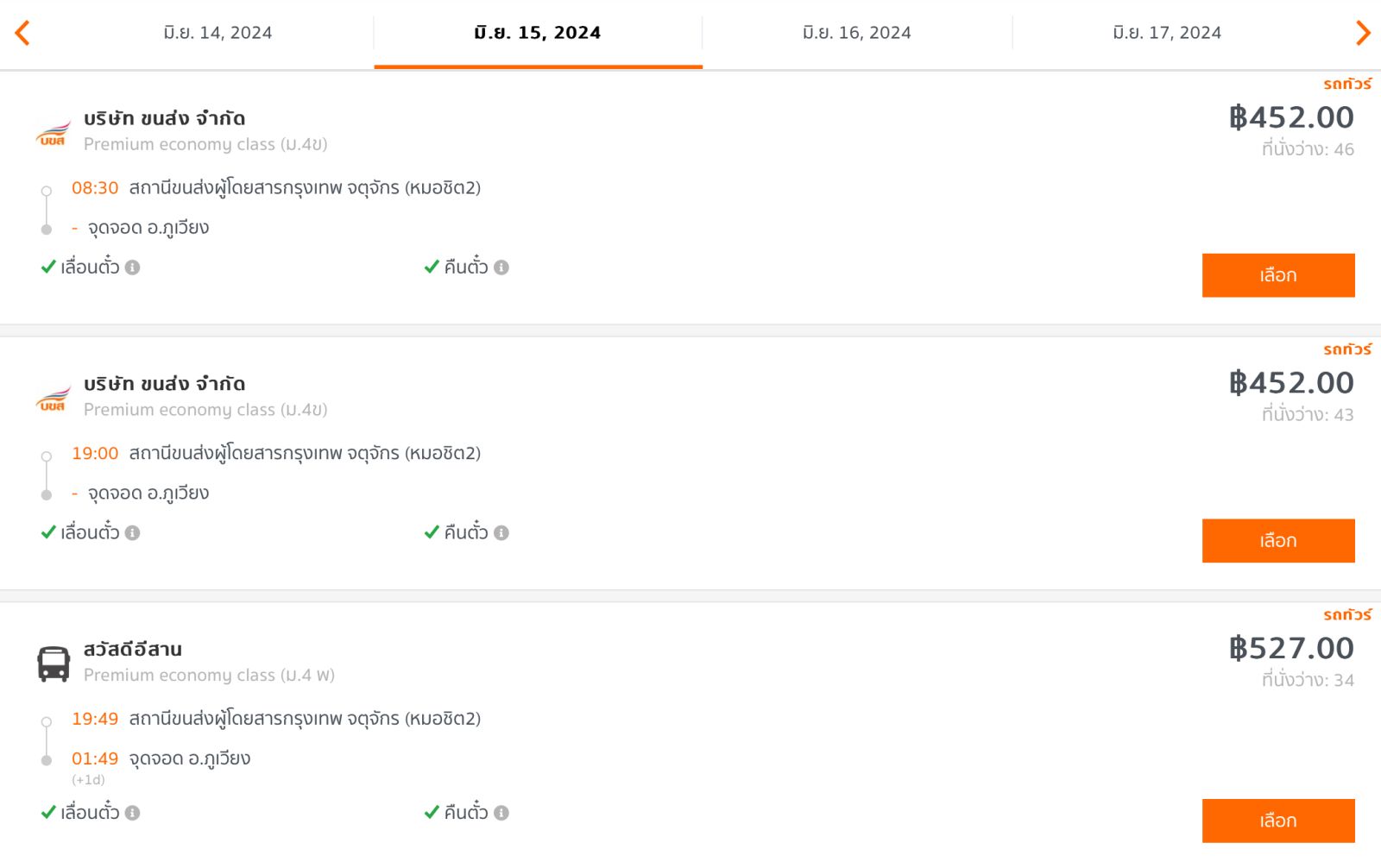Open info icon beside คืนตั๋ว on สวัสดีอีสาน trip
The width and height of the screenshot is (1381, 868).
click(x=501, y=813)
